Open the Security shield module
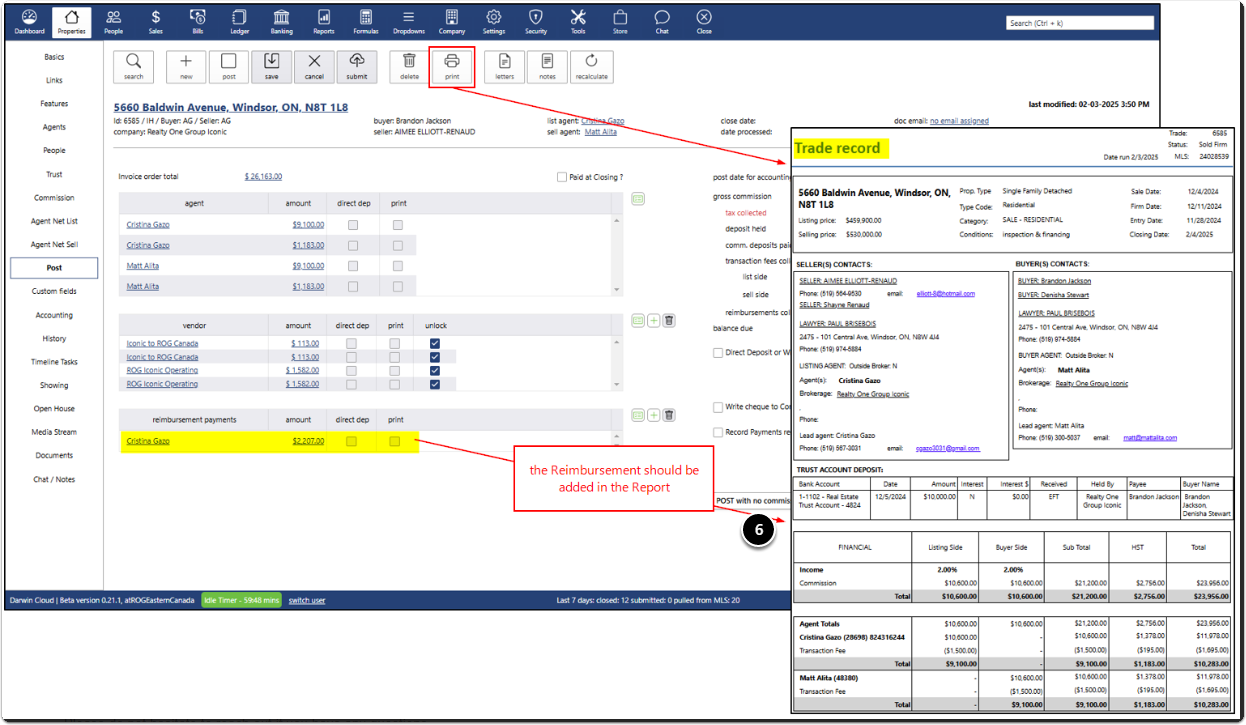The height and width of the screenshot is (725, 1246). 536,22
